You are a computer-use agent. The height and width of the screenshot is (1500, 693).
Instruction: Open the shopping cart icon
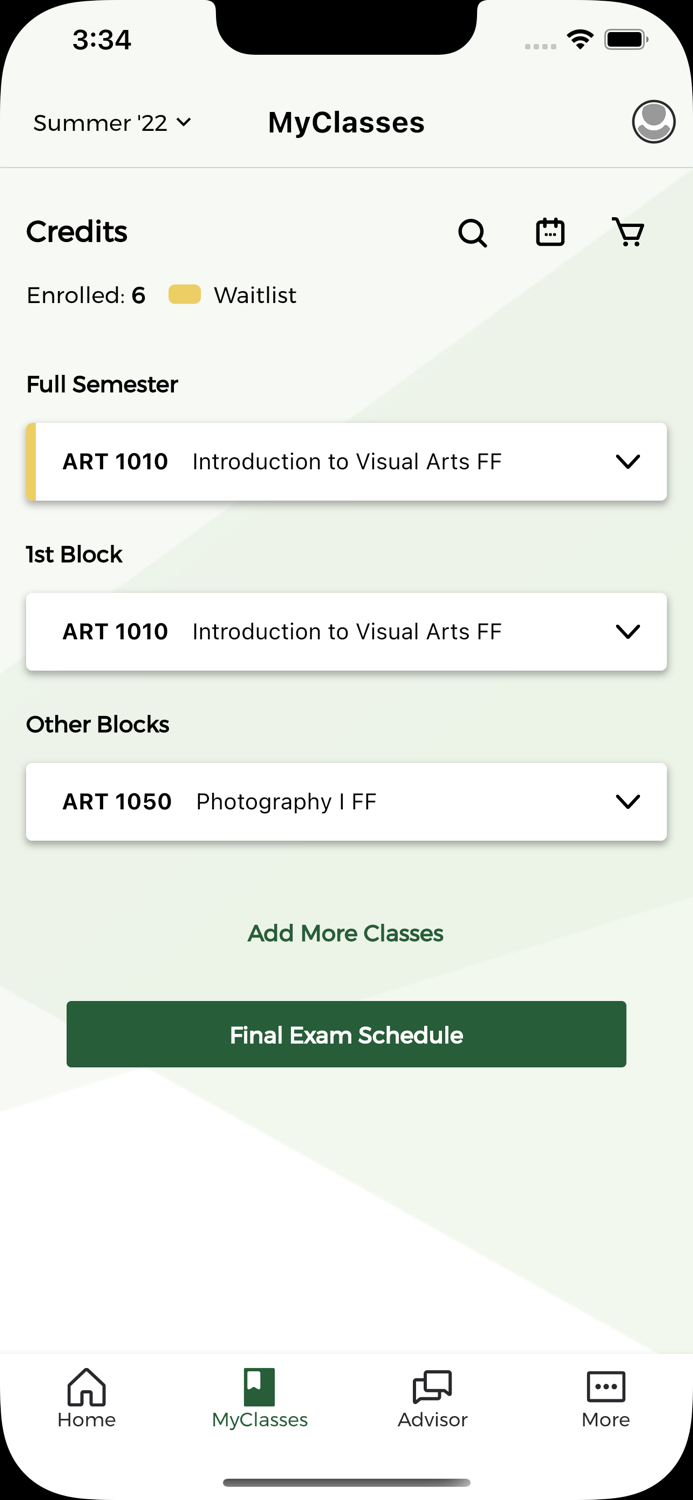(x=628, y=232)
